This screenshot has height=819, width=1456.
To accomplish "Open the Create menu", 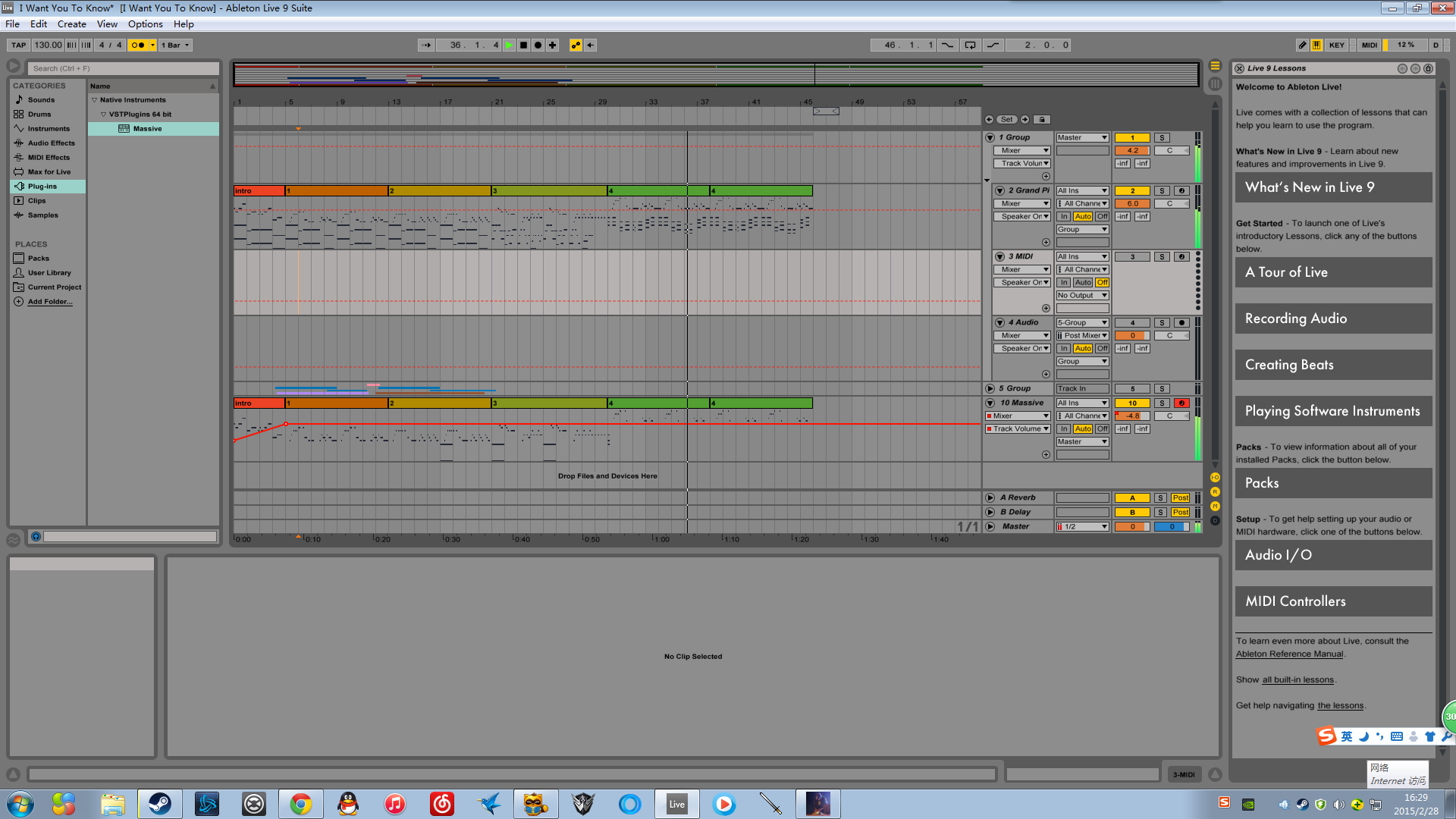I will [x=71, y=24].
